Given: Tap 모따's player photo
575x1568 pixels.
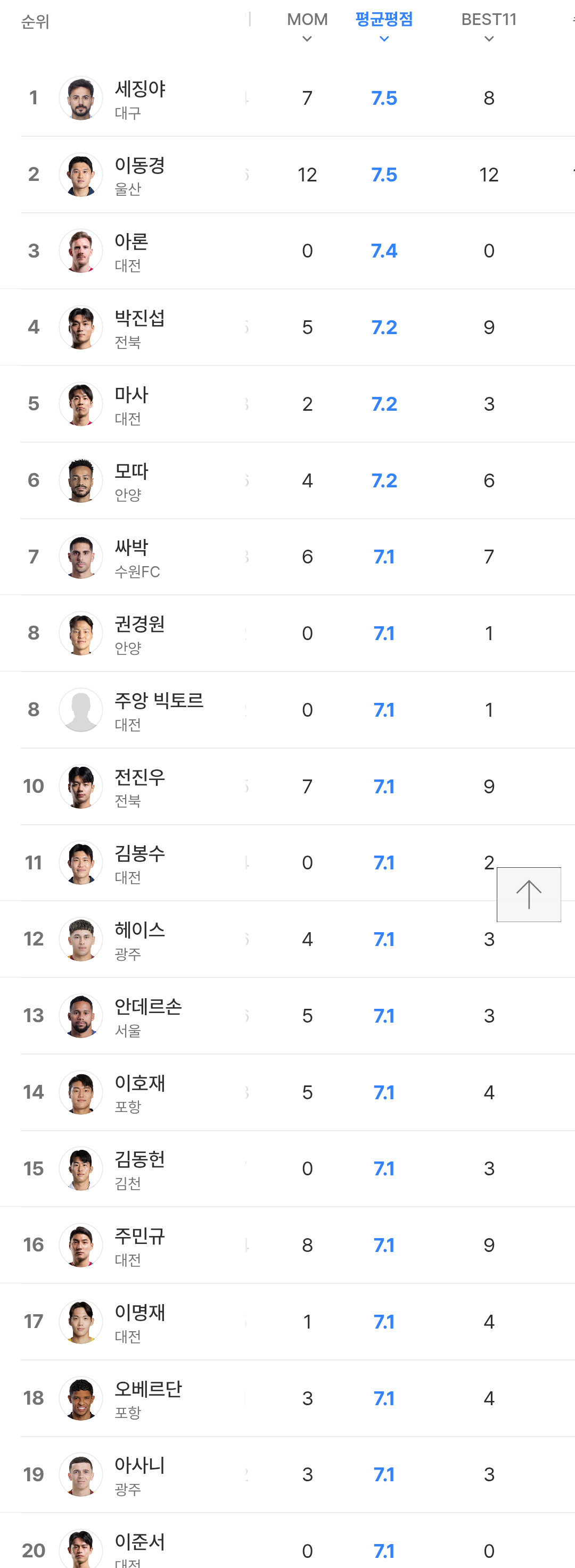Looking at the screenshot, I should tap(80, 480).
